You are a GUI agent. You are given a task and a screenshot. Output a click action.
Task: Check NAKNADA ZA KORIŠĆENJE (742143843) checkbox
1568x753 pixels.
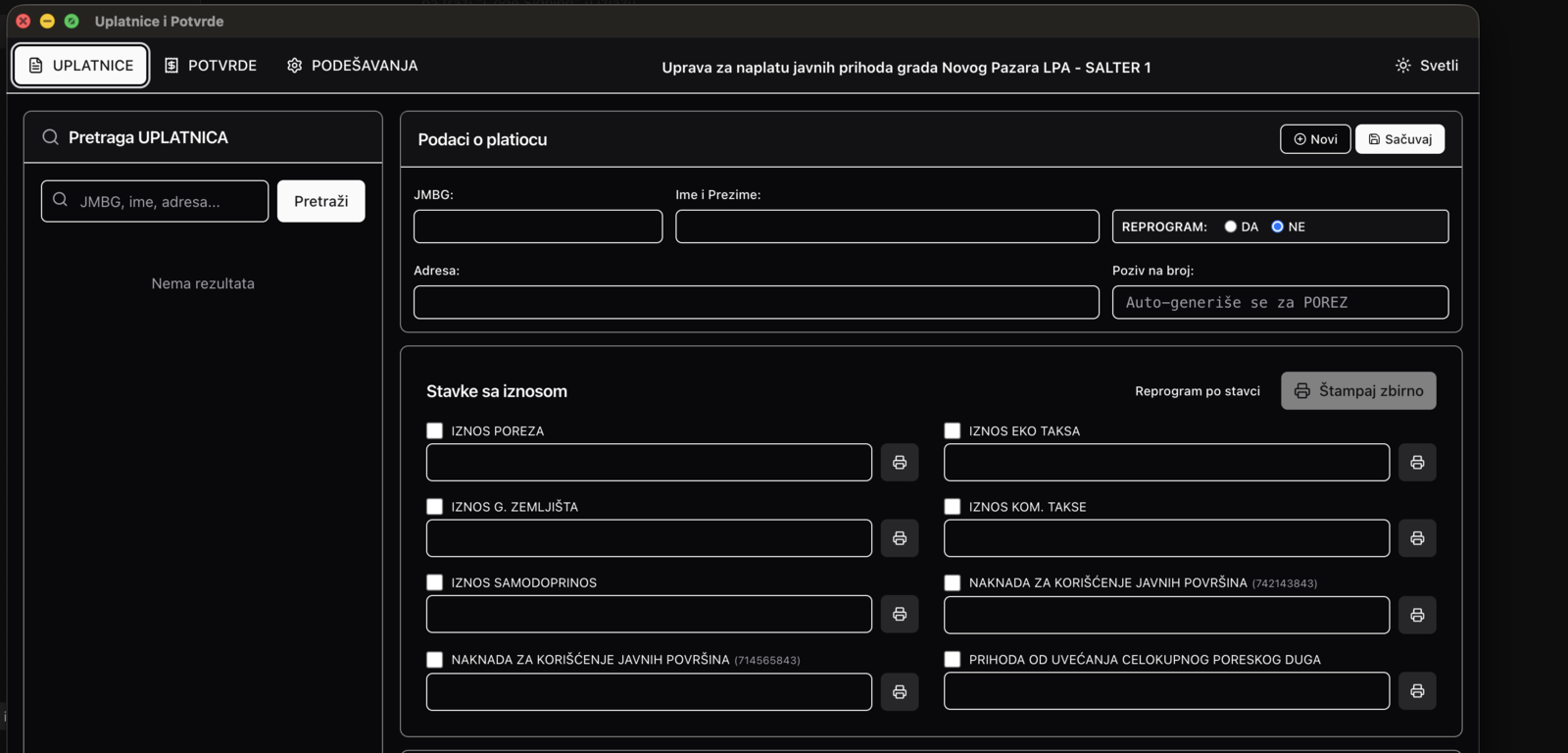click(952, 582)
